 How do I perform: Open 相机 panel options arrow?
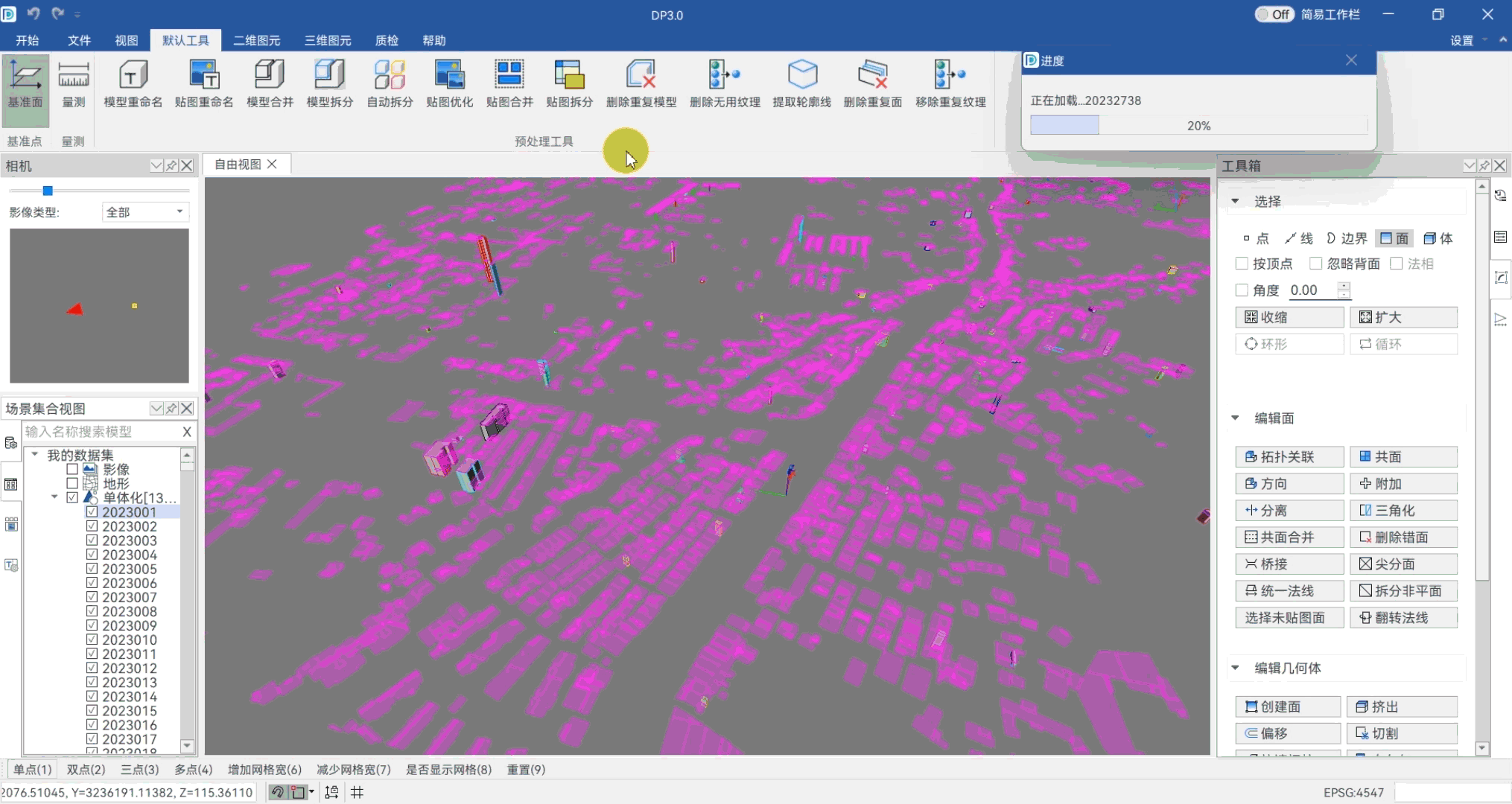(x=156, y=165)
